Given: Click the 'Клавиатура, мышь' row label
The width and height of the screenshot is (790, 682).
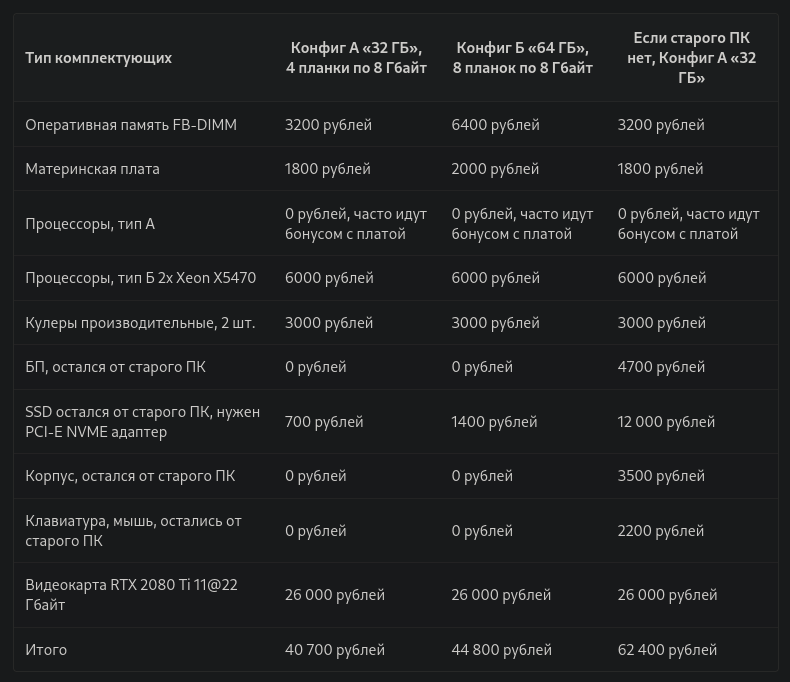Looking at the screenshot, I should point(134,531).
